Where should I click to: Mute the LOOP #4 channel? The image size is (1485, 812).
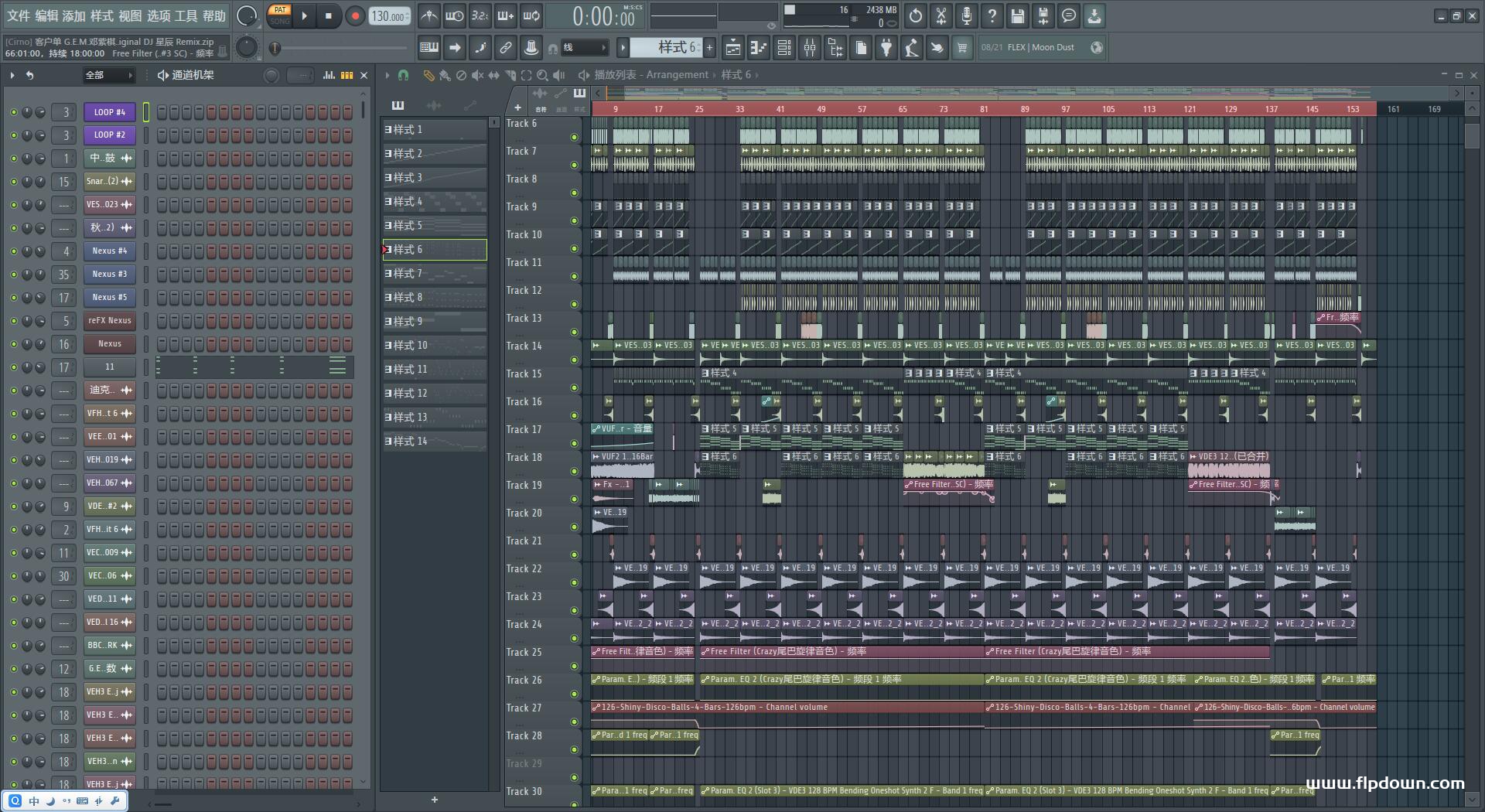13,112
